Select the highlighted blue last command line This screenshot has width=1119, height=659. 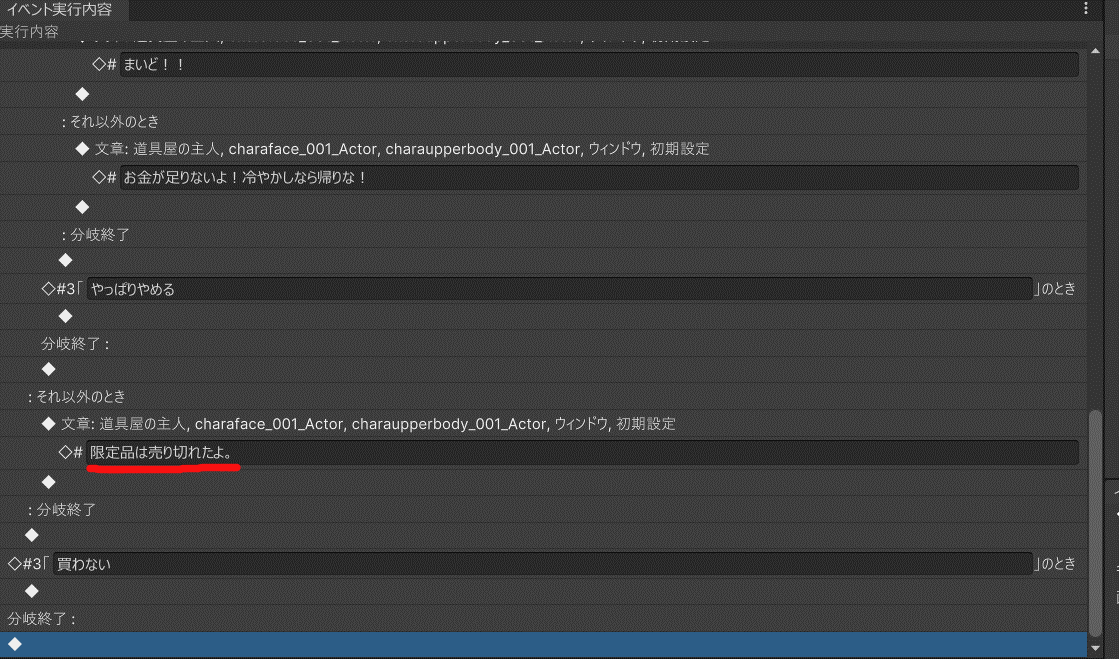point(540,644)
